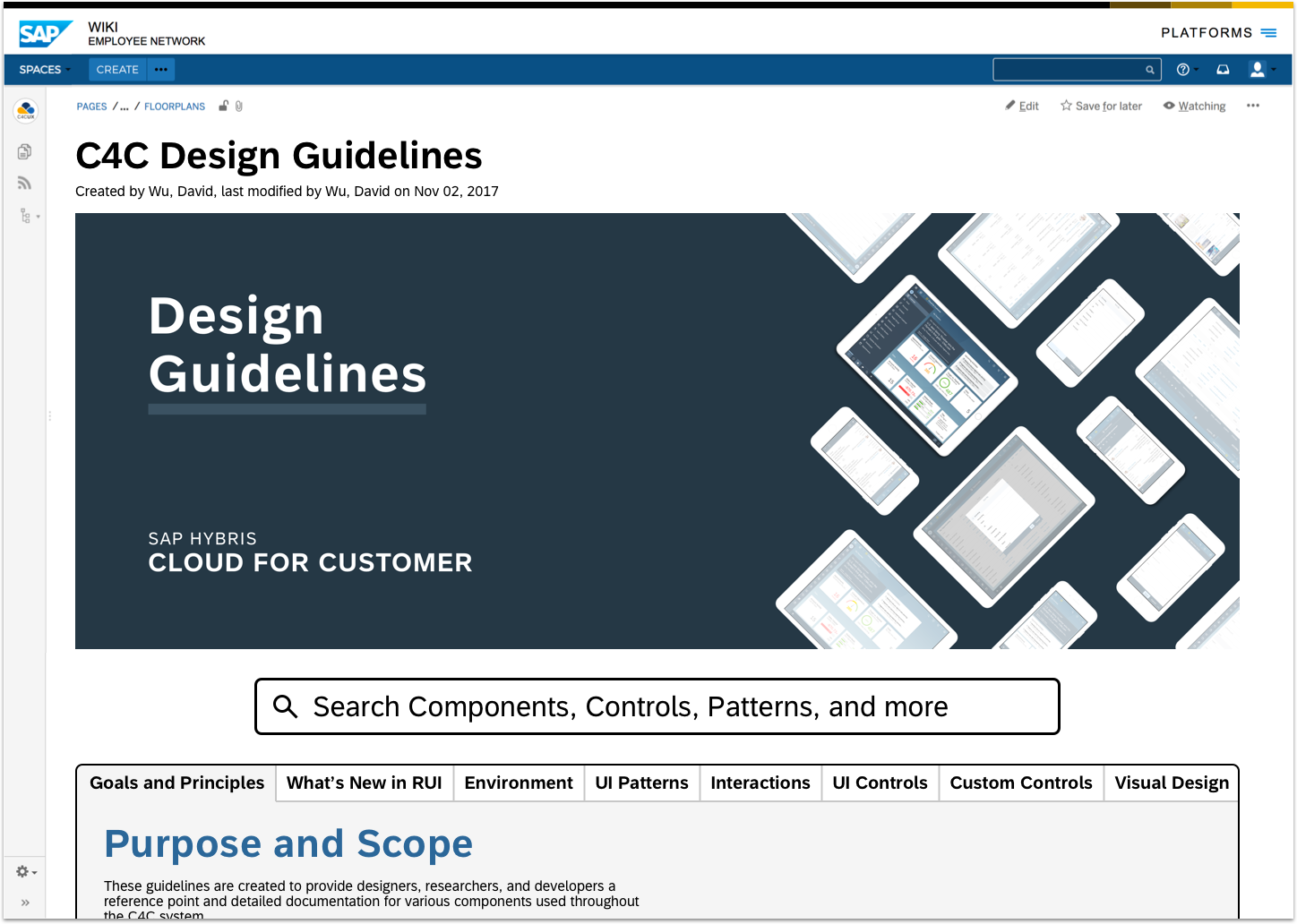Open the notifications inbox icon
The image size is (1297, 924).
click(1223, 69)
